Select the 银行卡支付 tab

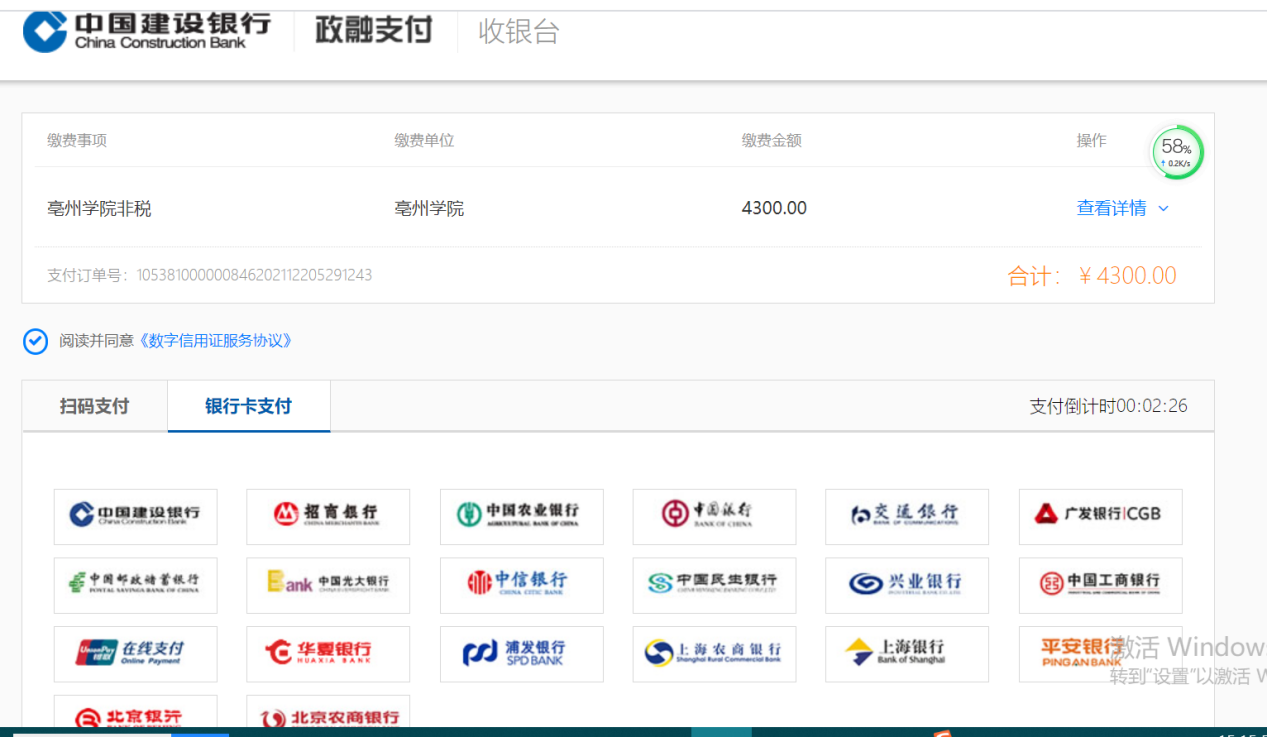(x=248, y=407)
